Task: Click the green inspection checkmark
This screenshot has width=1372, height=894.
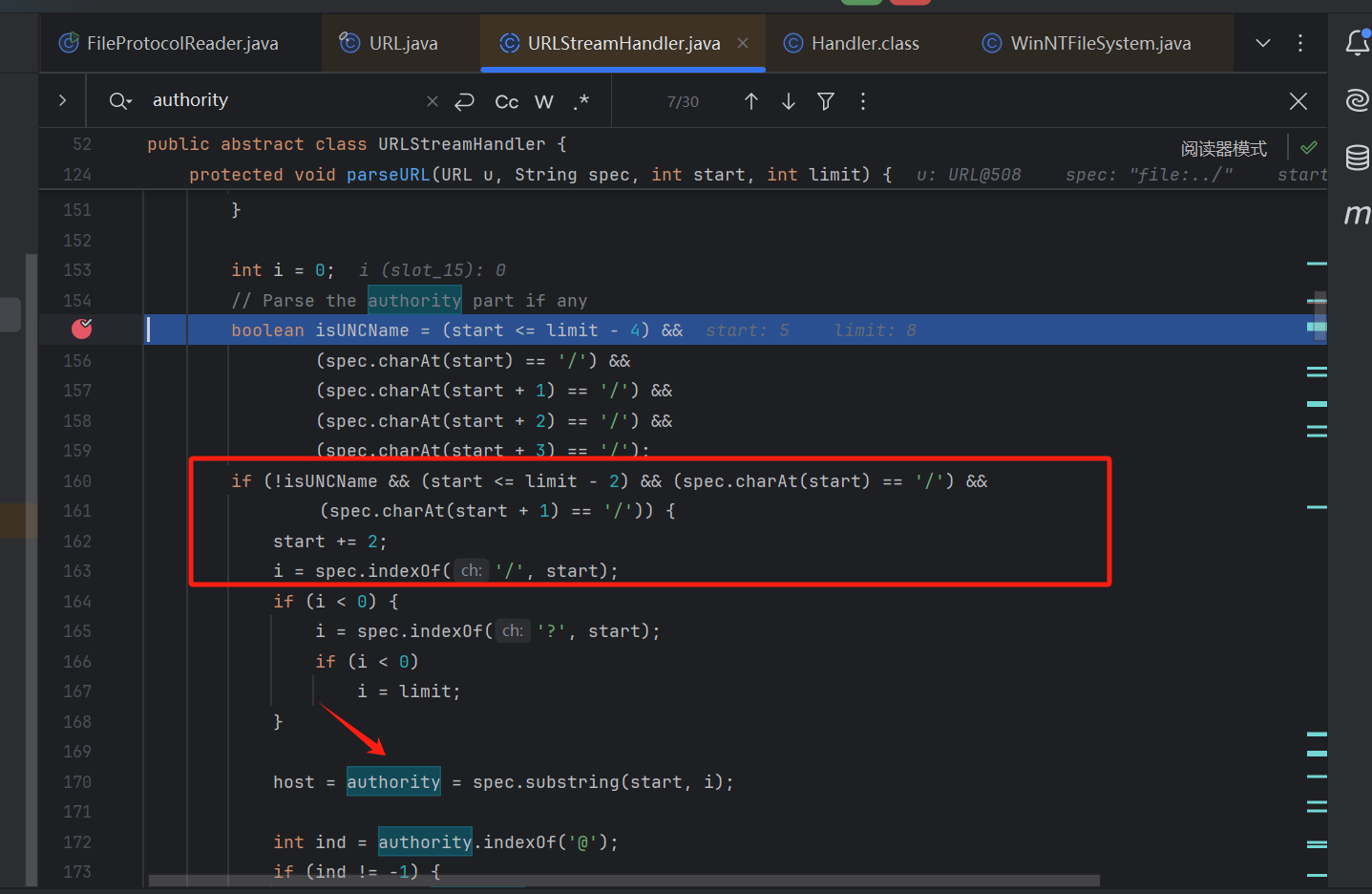Action: pos(1309,147)
